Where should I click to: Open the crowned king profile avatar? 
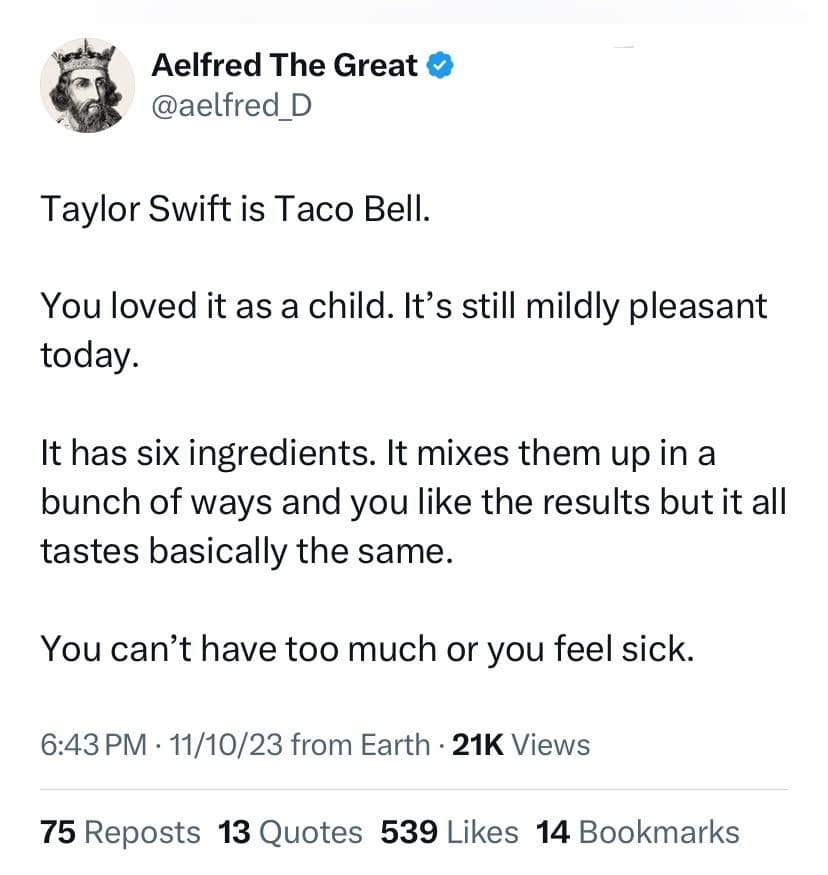(x=88, y=86)
